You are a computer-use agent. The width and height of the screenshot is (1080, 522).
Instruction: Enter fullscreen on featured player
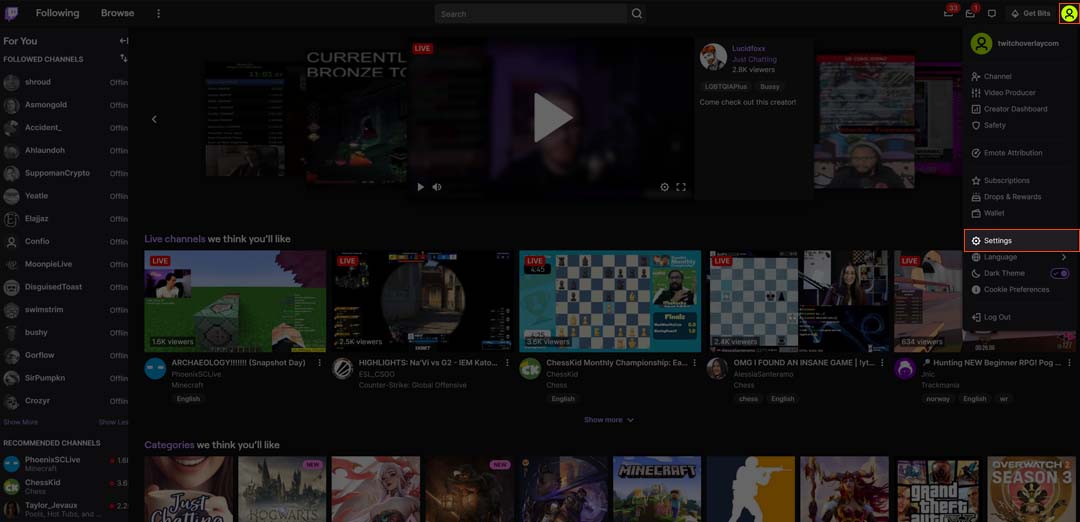(x=681, y=187)
